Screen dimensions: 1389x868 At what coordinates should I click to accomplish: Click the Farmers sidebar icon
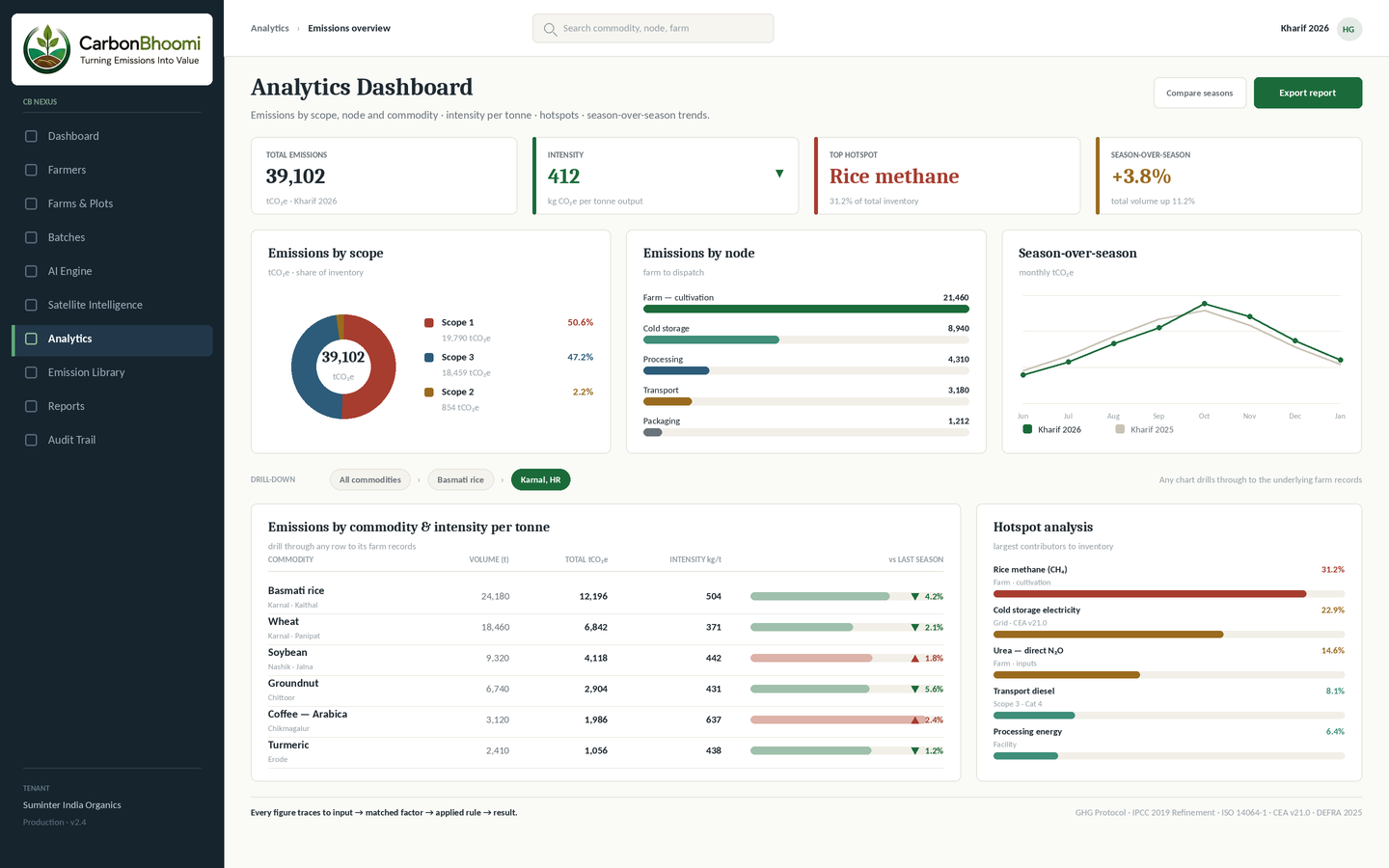click(31, 170)
